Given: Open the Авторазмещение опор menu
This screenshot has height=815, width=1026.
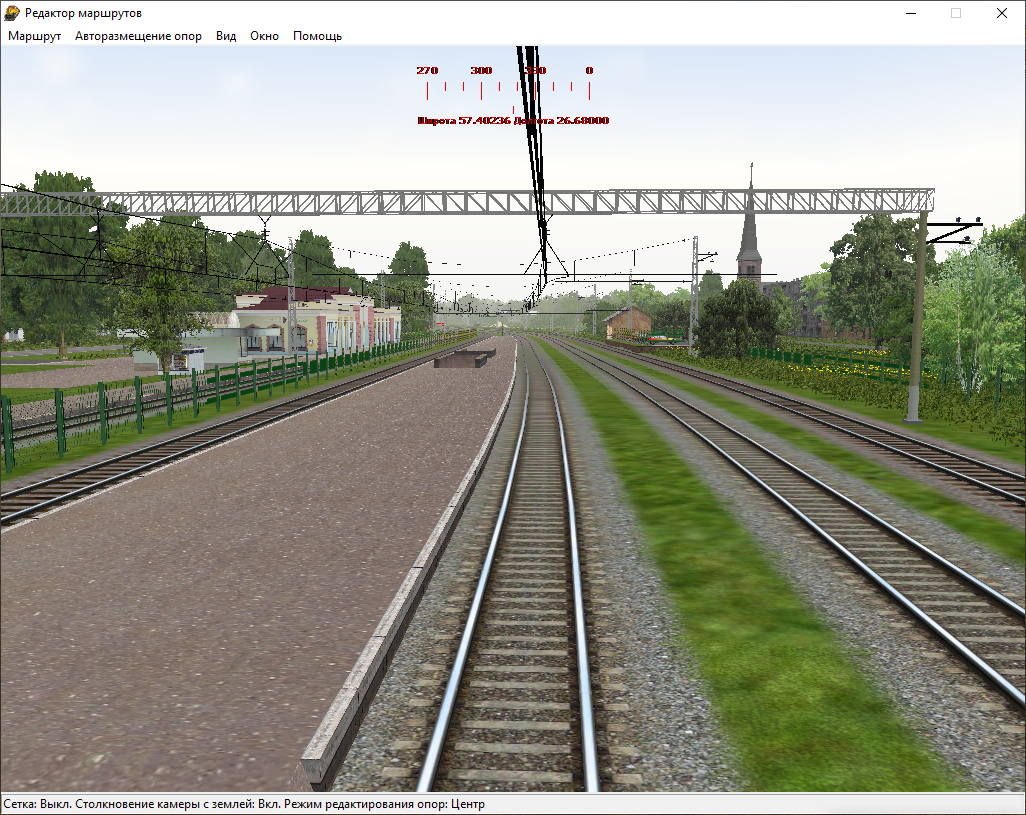Looking at the screenshot, I should (x=138, y=36).
